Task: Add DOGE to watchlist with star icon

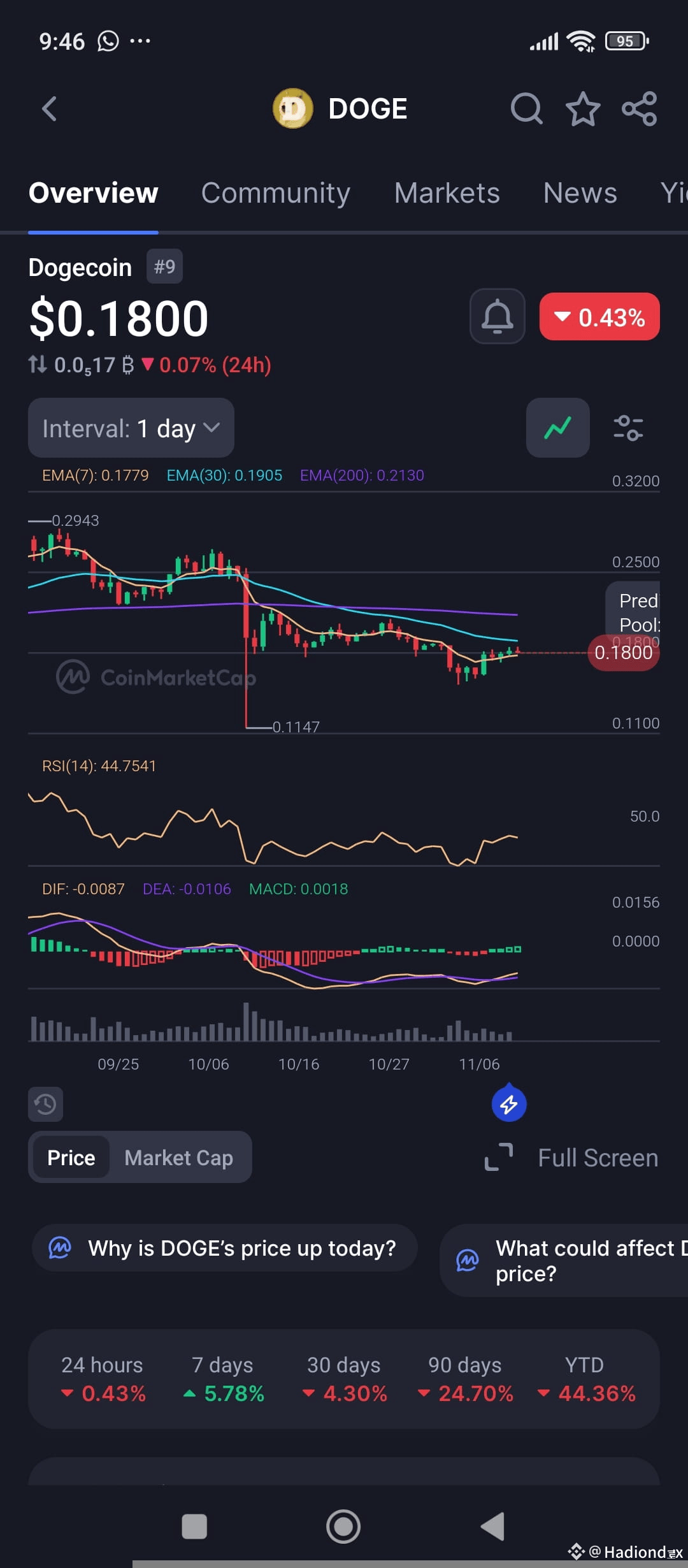Action: click(x=583, y=109)
